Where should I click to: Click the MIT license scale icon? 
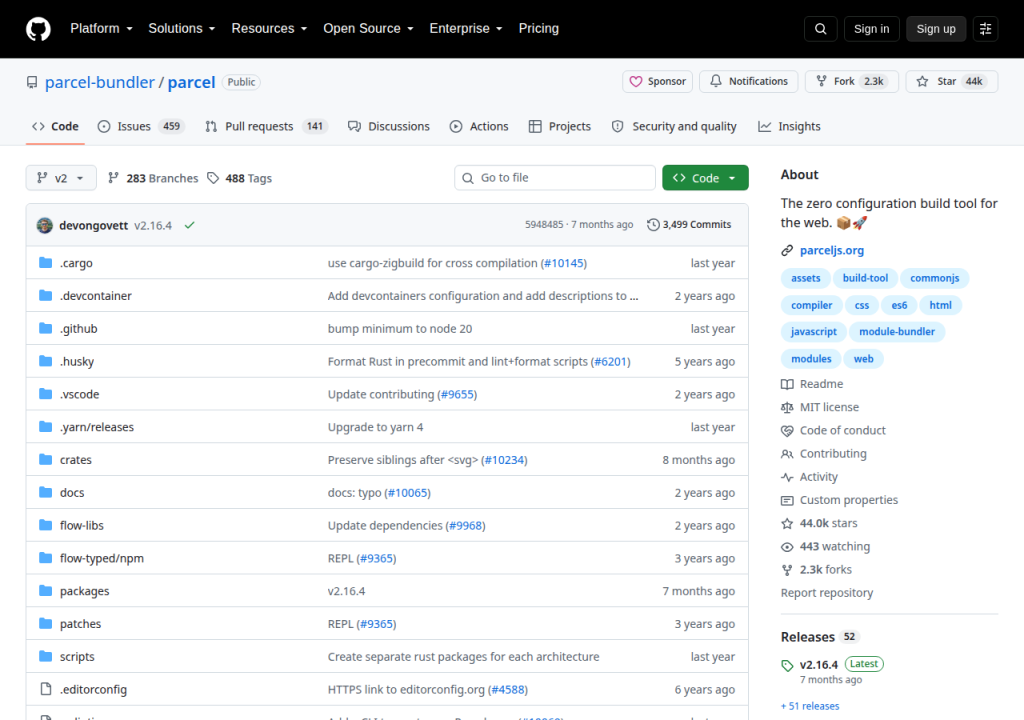(x=787, y=407)
